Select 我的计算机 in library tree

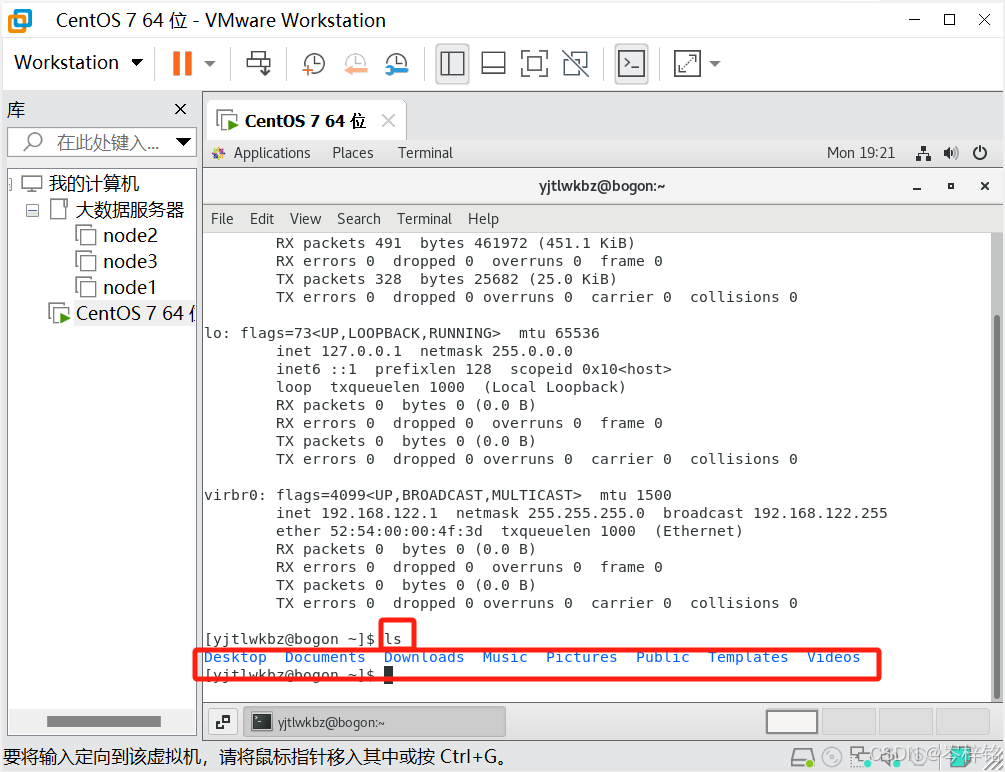(94, 183)
